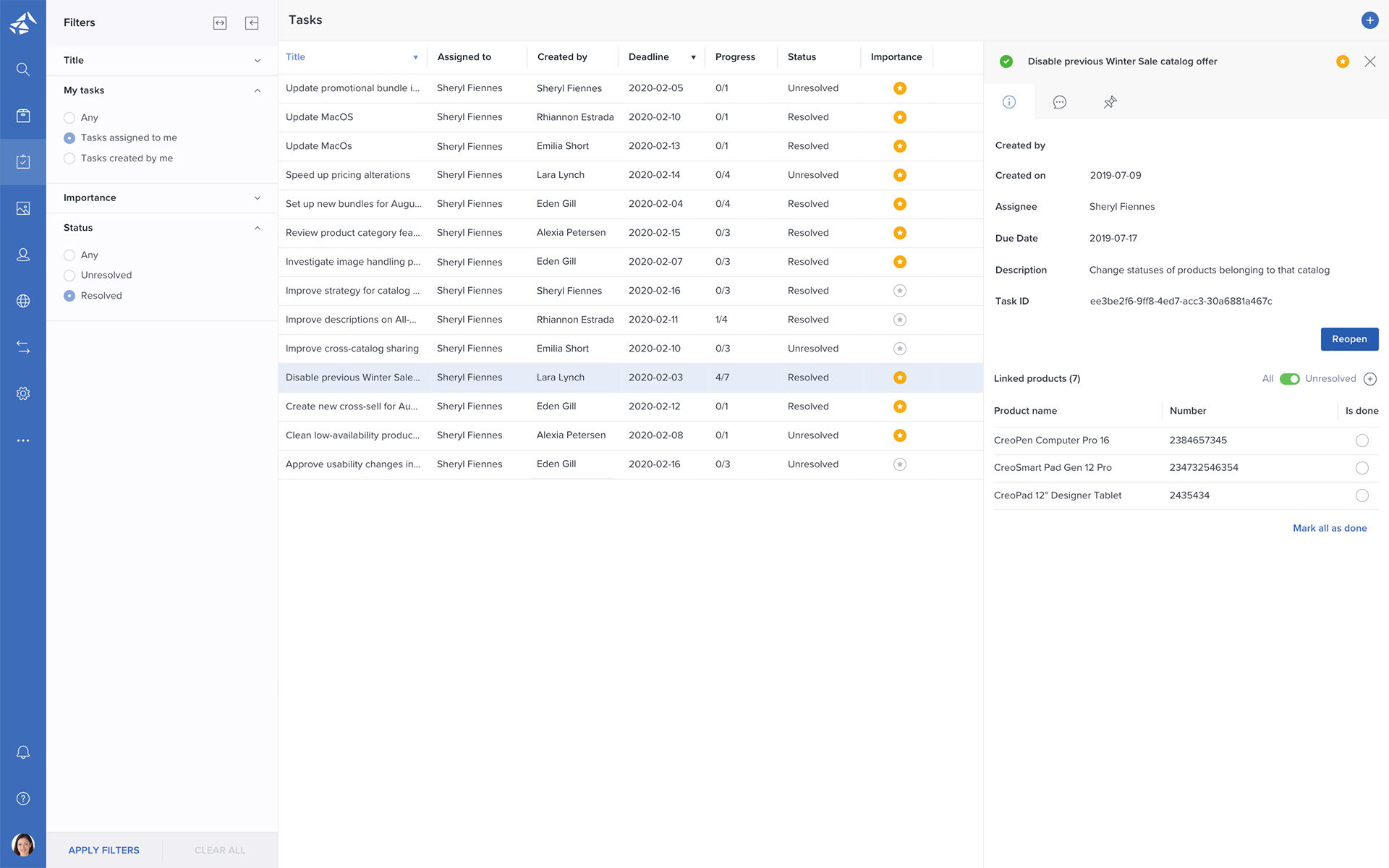Open the globe icon in sidebar
Screen dimensions: 1389x868
(x=23, y=301)
